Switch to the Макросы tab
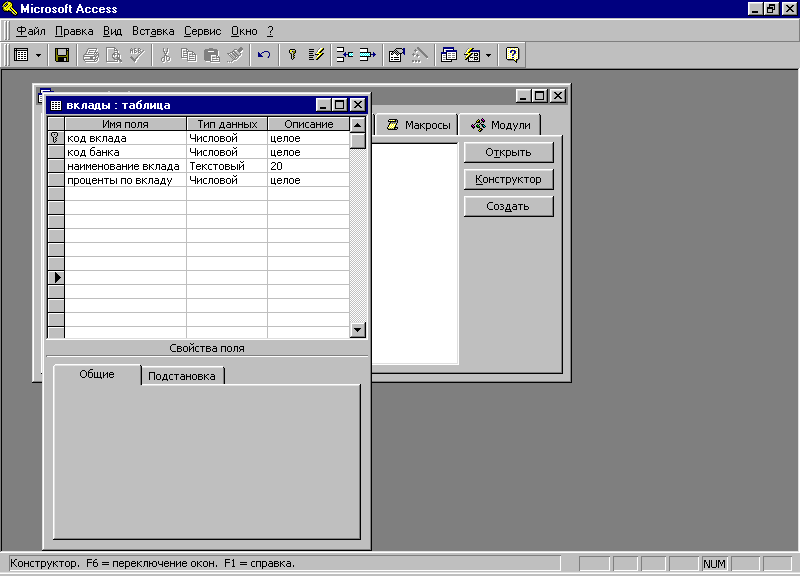 click(417, 125)
